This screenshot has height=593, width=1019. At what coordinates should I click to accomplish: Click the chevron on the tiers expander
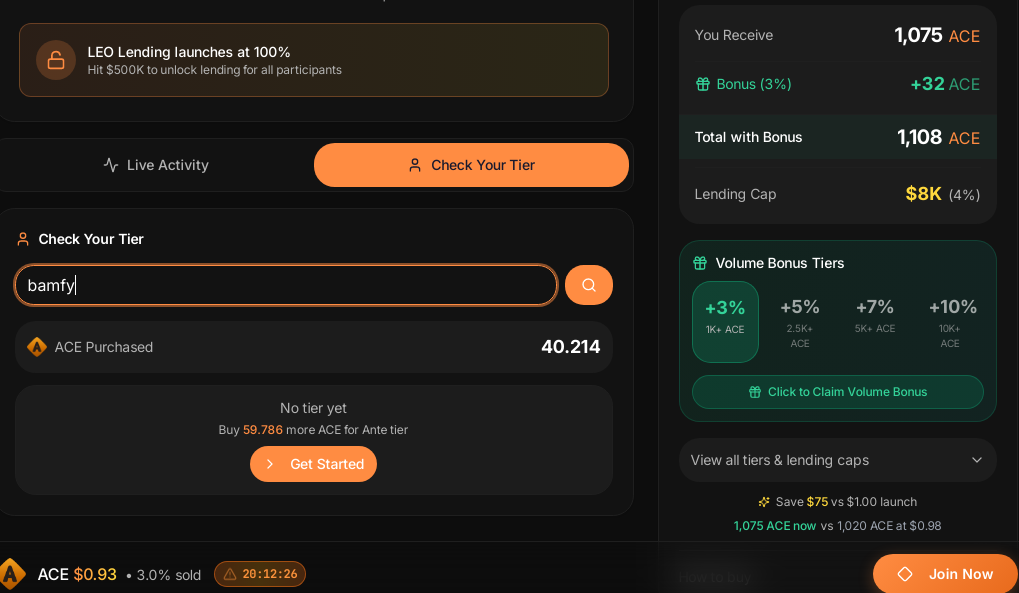tap(977, 460)
